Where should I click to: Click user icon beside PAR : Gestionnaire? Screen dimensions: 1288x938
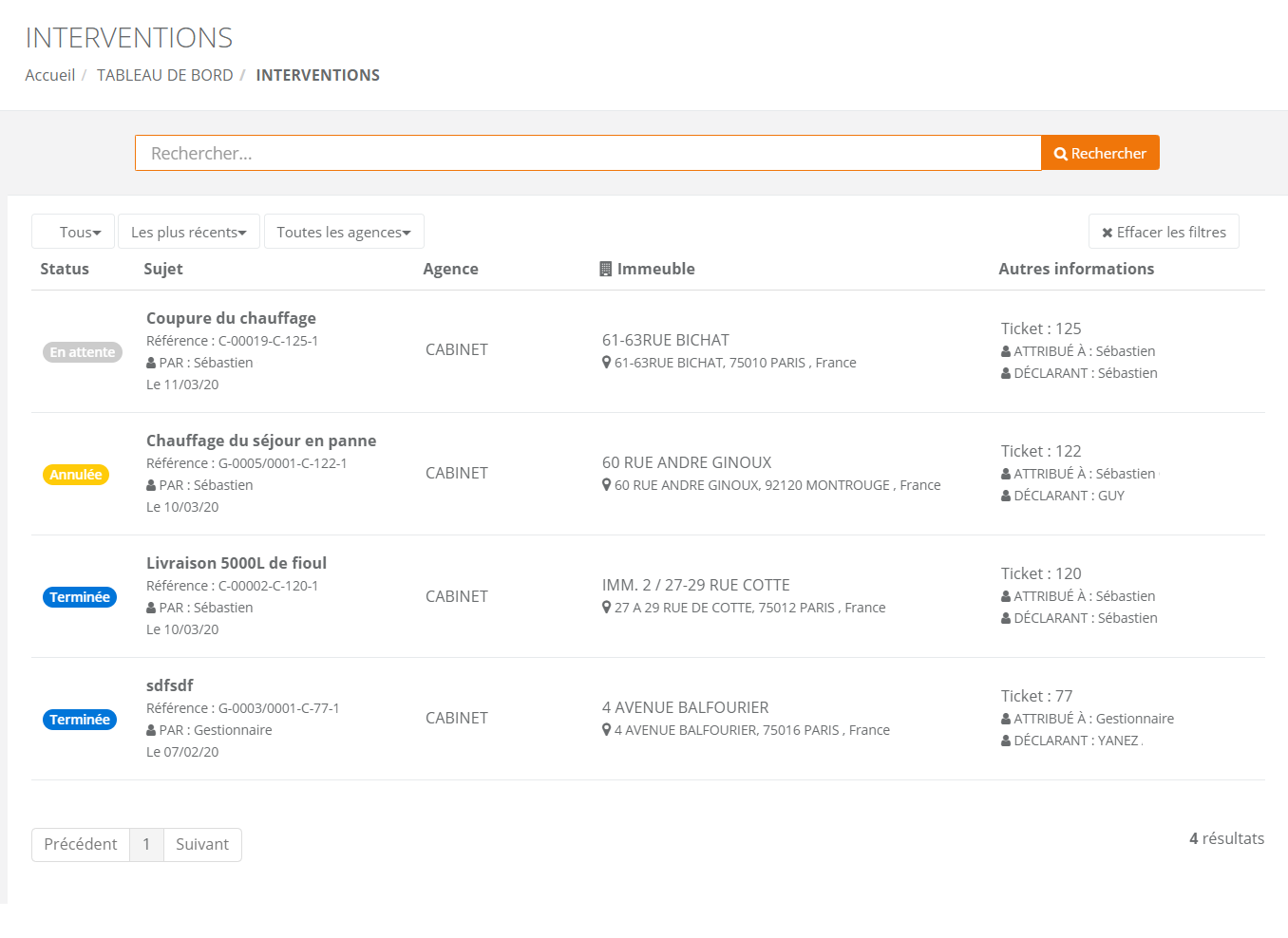[x=151, y=730]
